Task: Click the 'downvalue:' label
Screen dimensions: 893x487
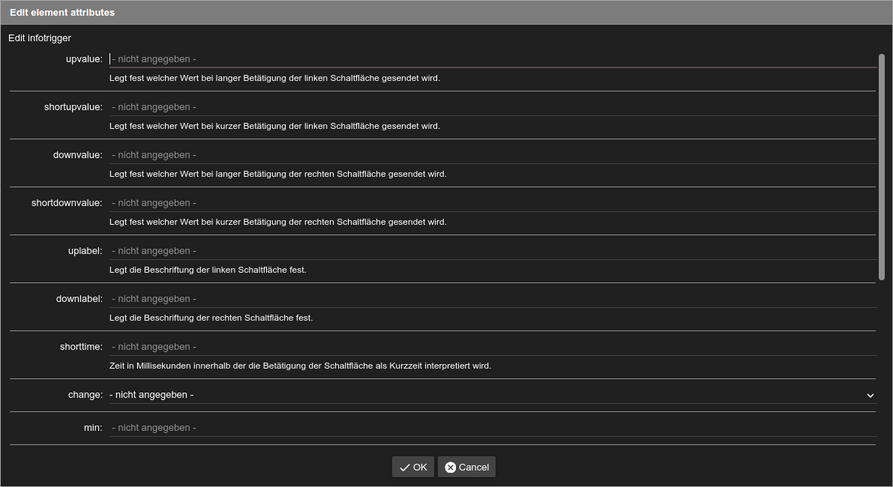Action: point(78,155)
